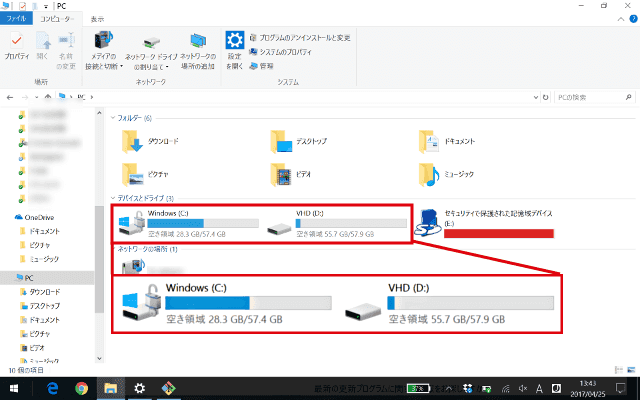Viewport: 640px width, 400px height.
Task: Switch to the 表示 ribbon tab
Action: [96, 19]
